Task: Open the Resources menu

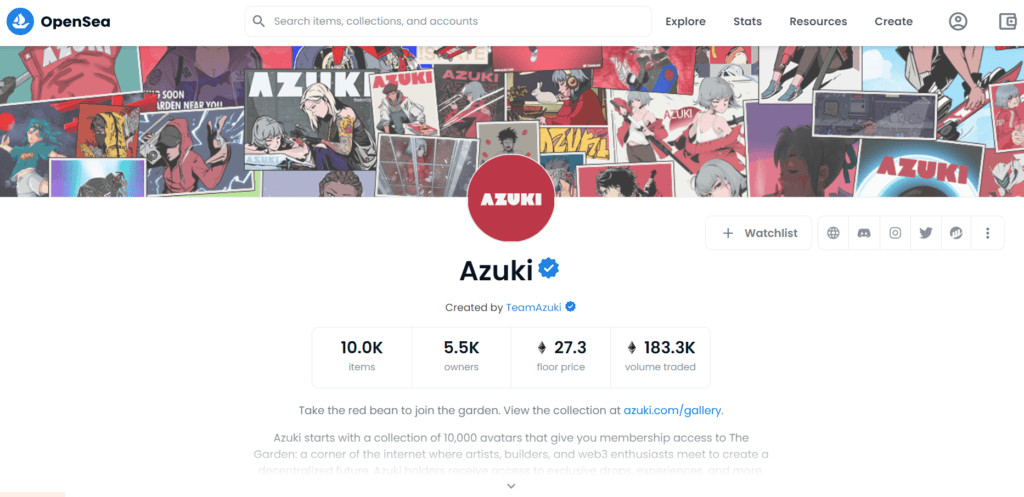Action: pyautogui.click(x=818, y=22)
